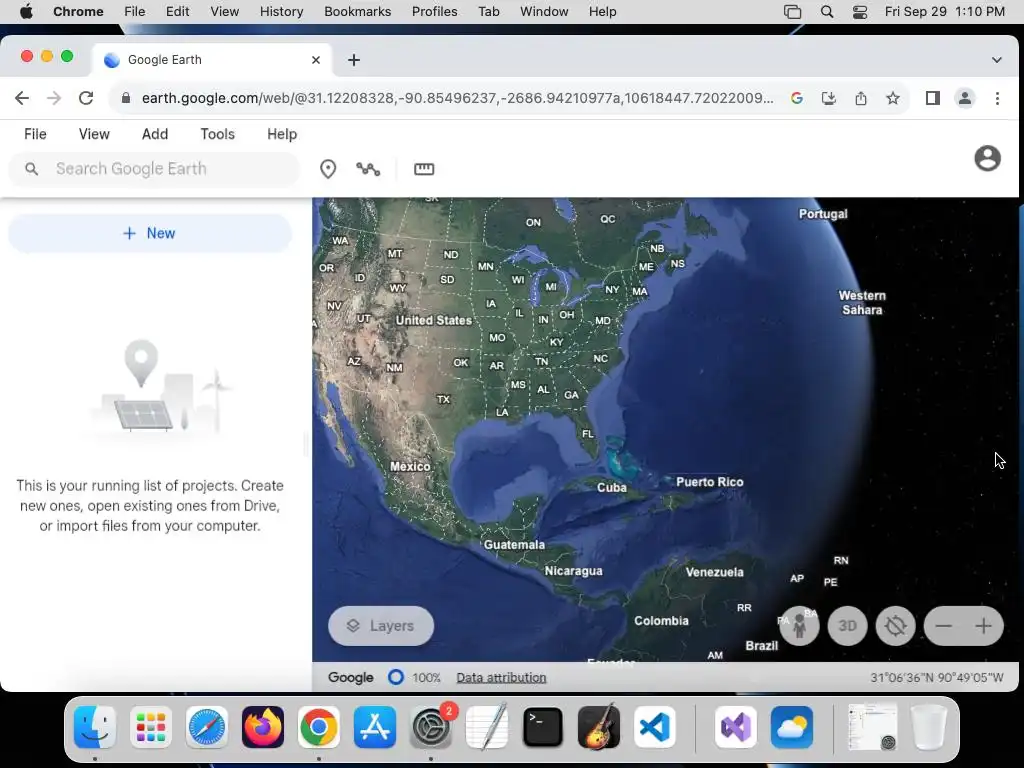Click the install app icon in address bar

[x=829, y=98]
